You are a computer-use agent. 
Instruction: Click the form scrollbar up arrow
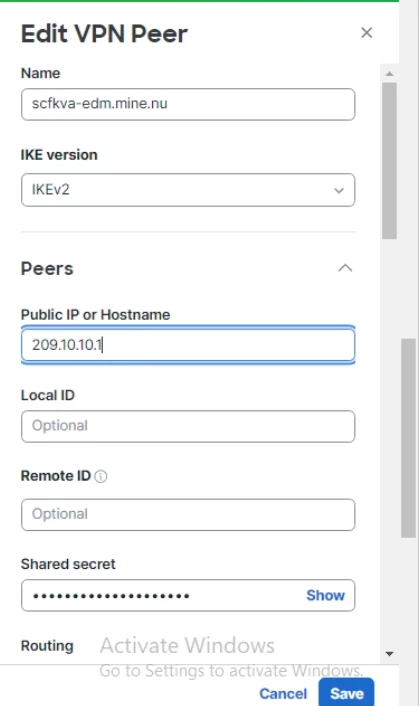coord(390,73)
